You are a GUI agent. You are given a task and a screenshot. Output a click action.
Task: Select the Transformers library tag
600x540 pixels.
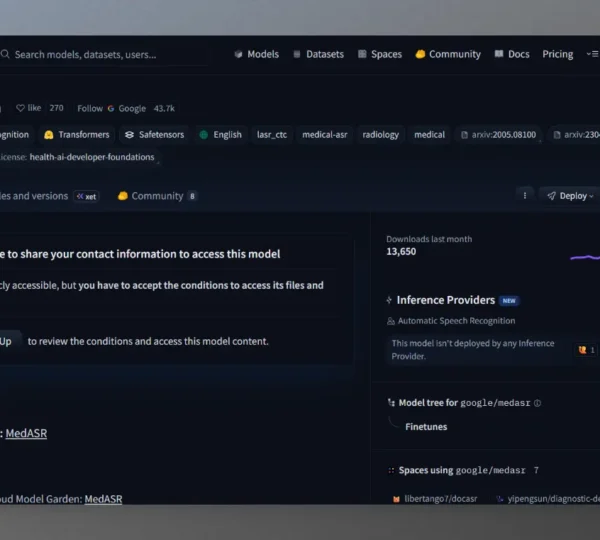pos(77,134)
